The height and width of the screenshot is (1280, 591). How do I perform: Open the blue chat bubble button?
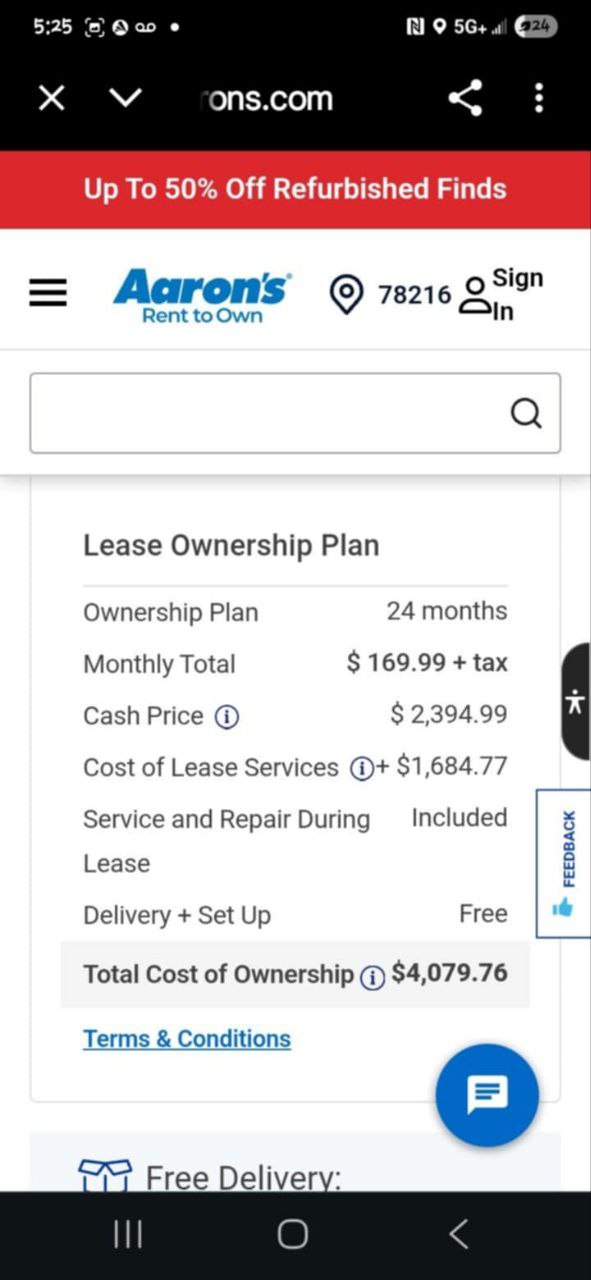(487, 1095)
